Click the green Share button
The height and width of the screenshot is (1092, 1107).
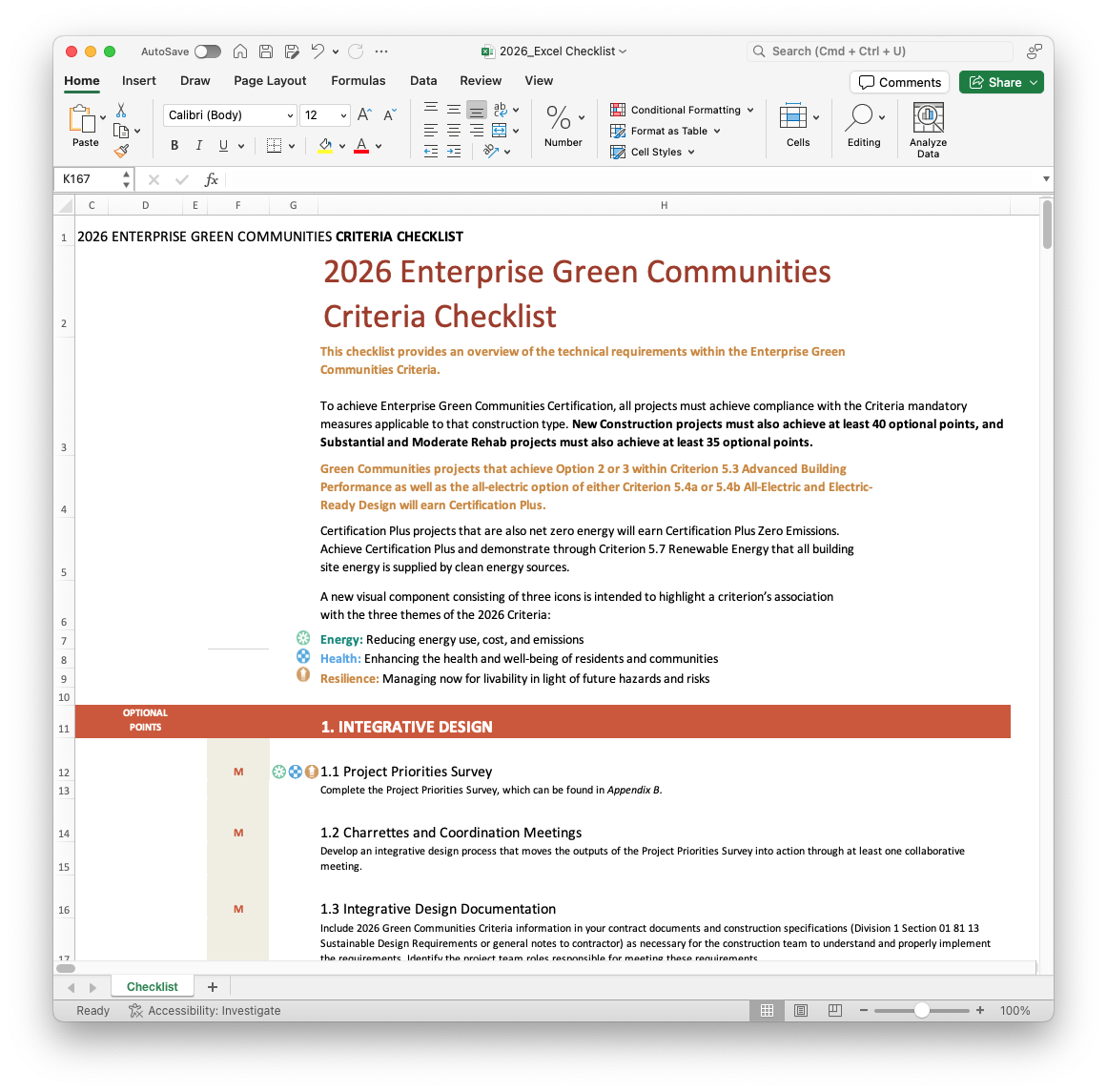[1001, 82]
